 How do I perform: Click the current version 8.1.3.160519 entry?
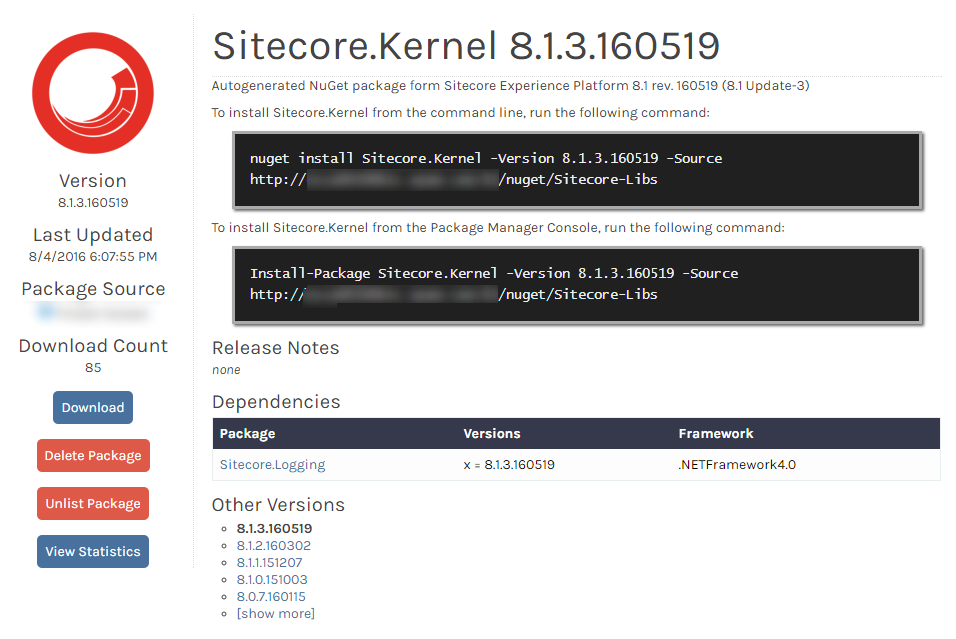pos(272,528)
